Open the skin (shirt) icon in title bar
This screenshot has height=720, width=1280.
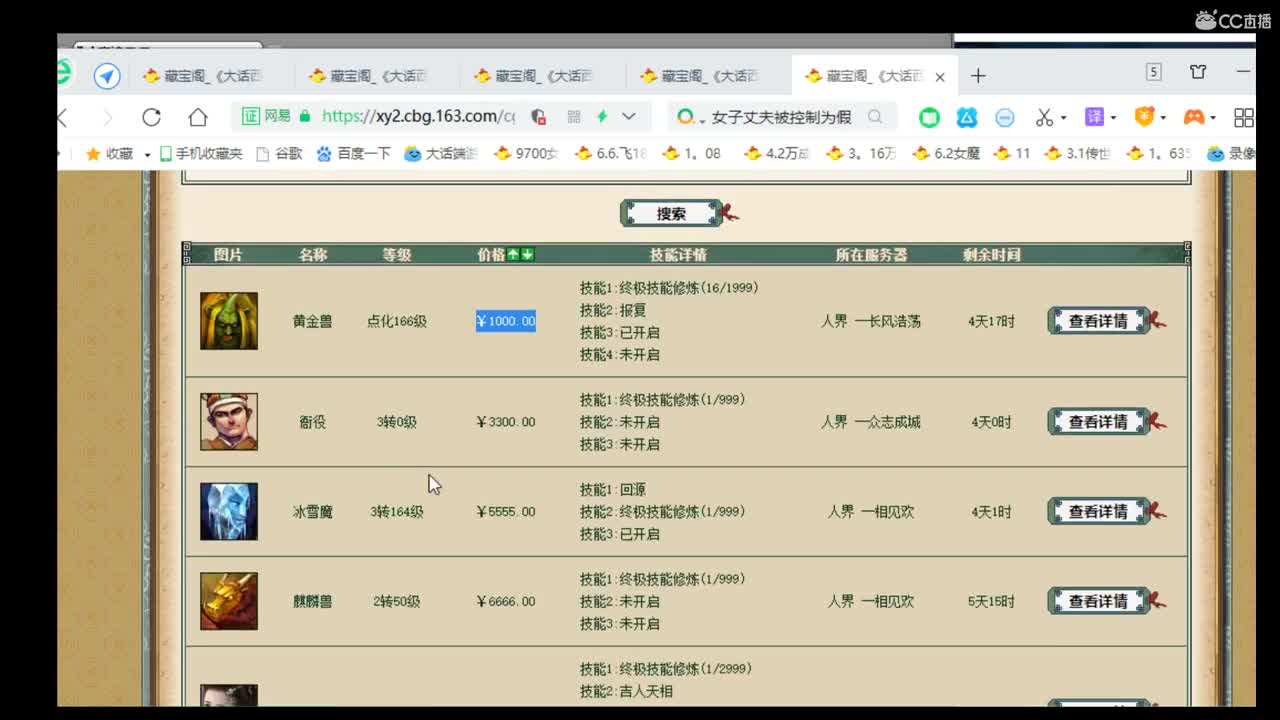point(1198,72)
